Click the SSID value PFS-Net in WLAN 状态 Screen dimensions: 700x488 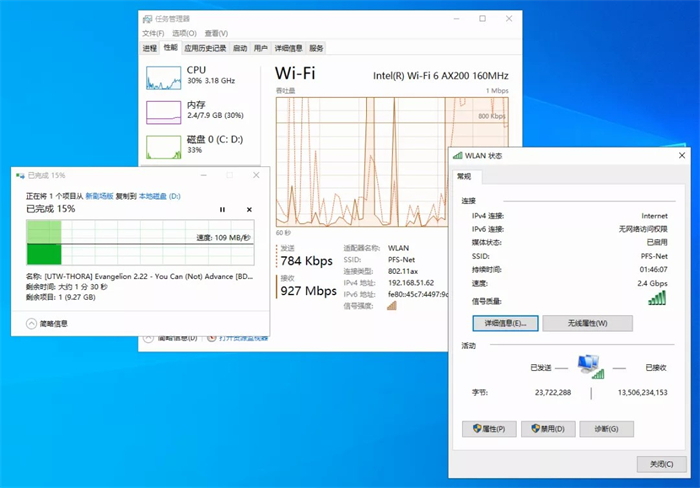point(654,256)
